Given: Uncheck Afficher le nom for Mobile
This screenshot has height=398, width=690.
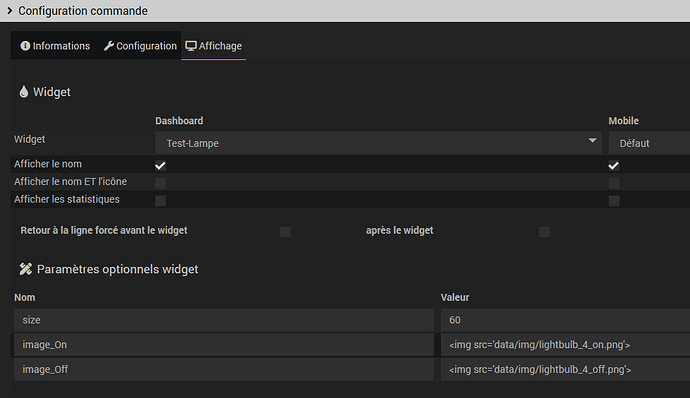Looking at the screenshot, I should [614, 166].
